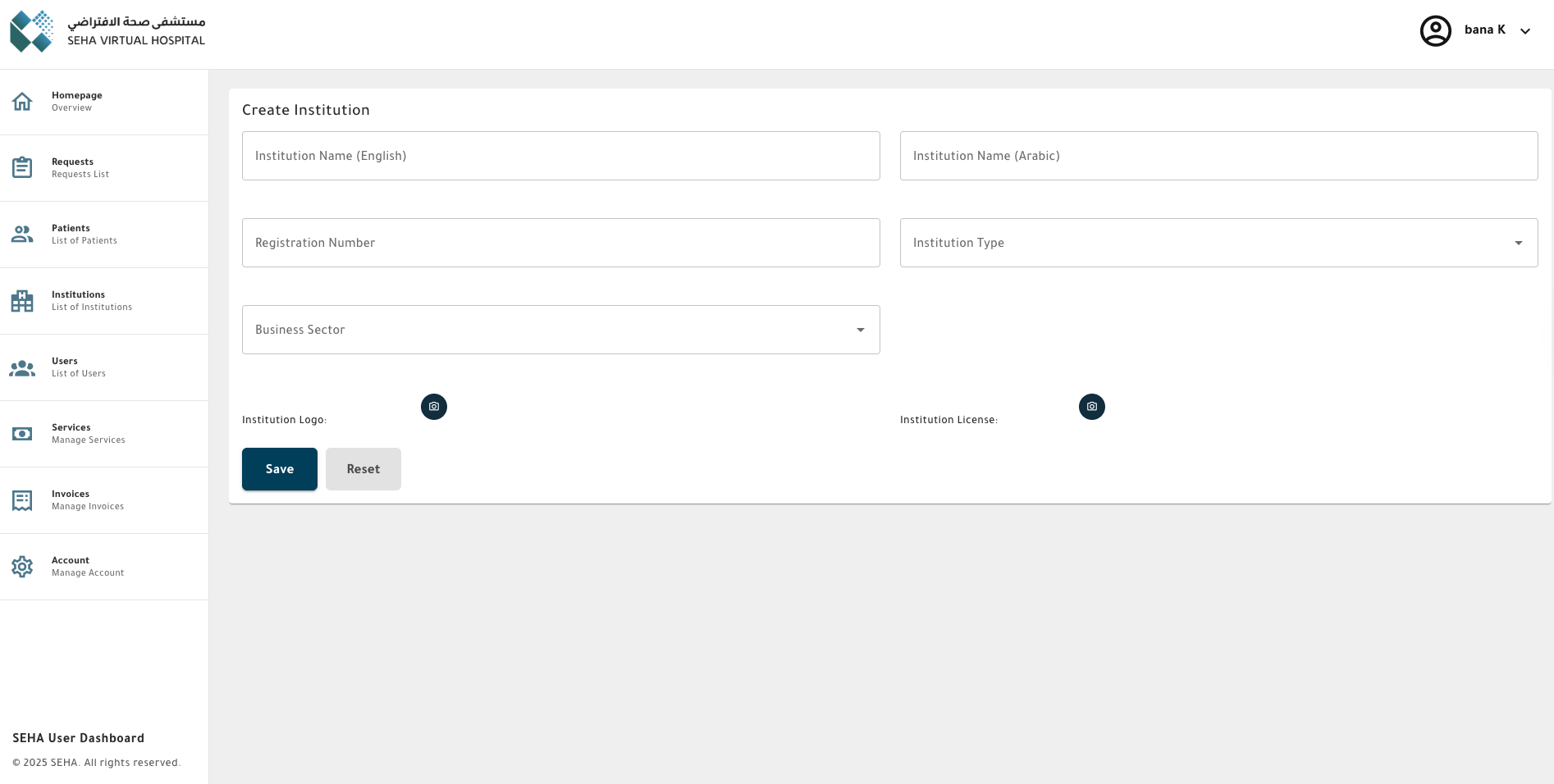Open the Business Sector dropdown
This screenshot has height=784, width=1554.
tap(860, 330)
